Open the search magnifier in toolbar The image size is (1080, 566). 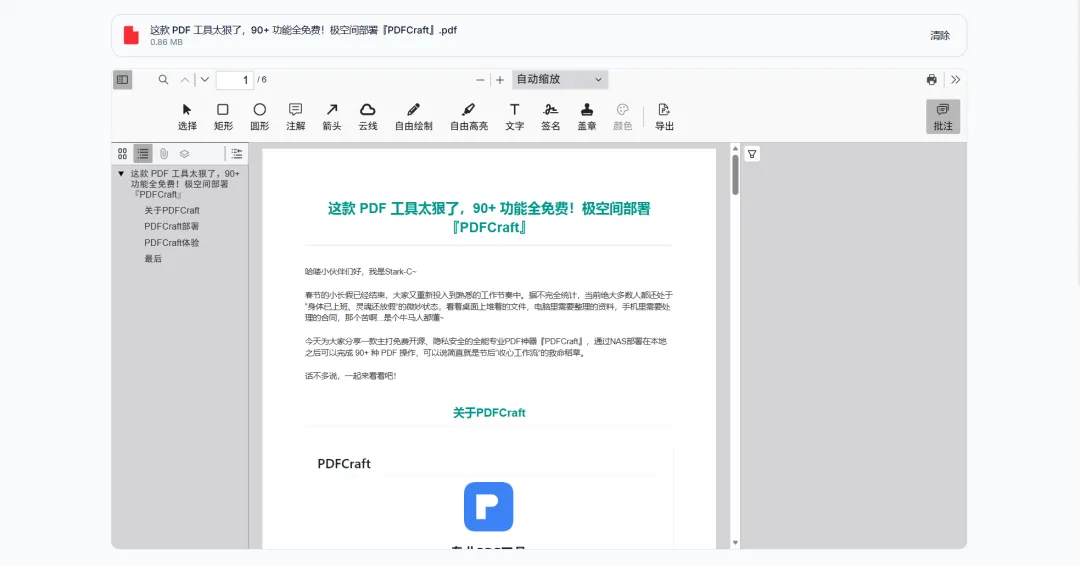click(x=163, y=80)
